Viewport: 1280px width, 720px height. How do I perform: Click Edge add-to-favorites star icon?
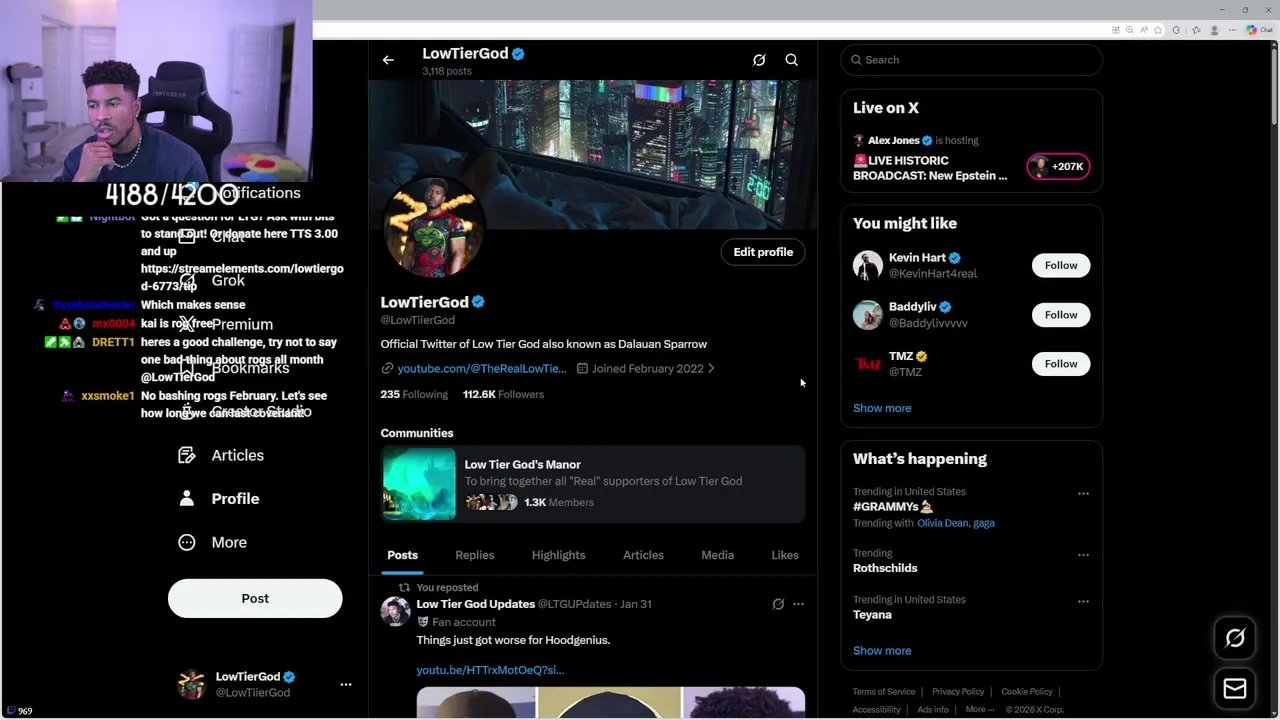click(x=1158, y=30)
